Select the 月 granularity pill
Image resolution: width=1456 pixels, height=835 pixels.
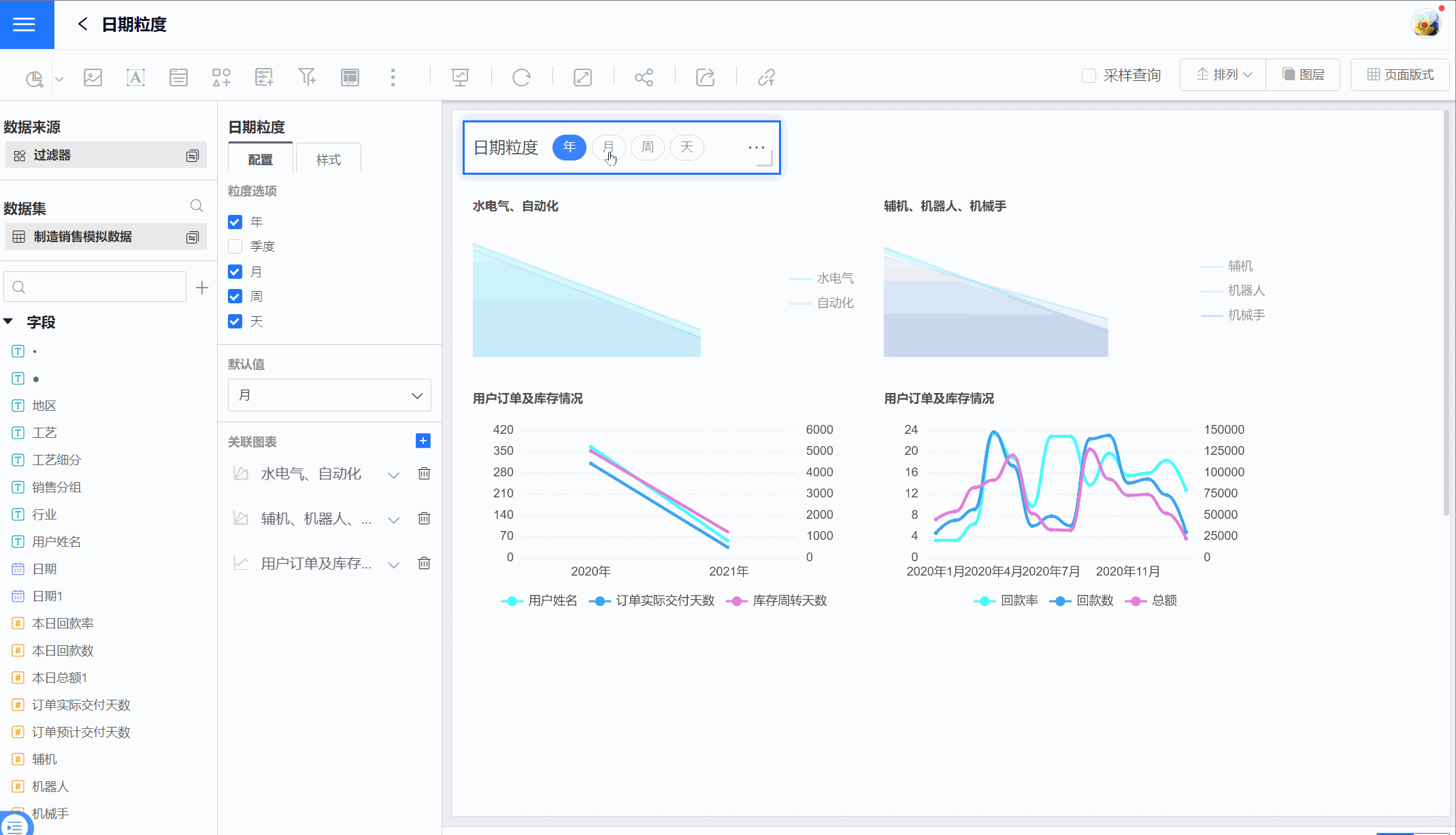(x=608, y=147)
